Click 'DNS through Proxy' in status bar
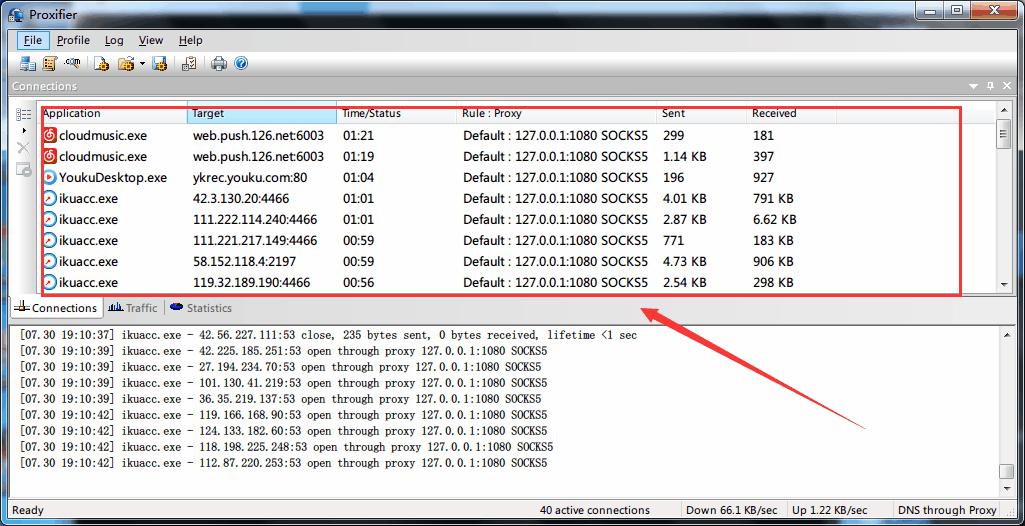Screen dimensions: 1025x526 click(947, 510)
